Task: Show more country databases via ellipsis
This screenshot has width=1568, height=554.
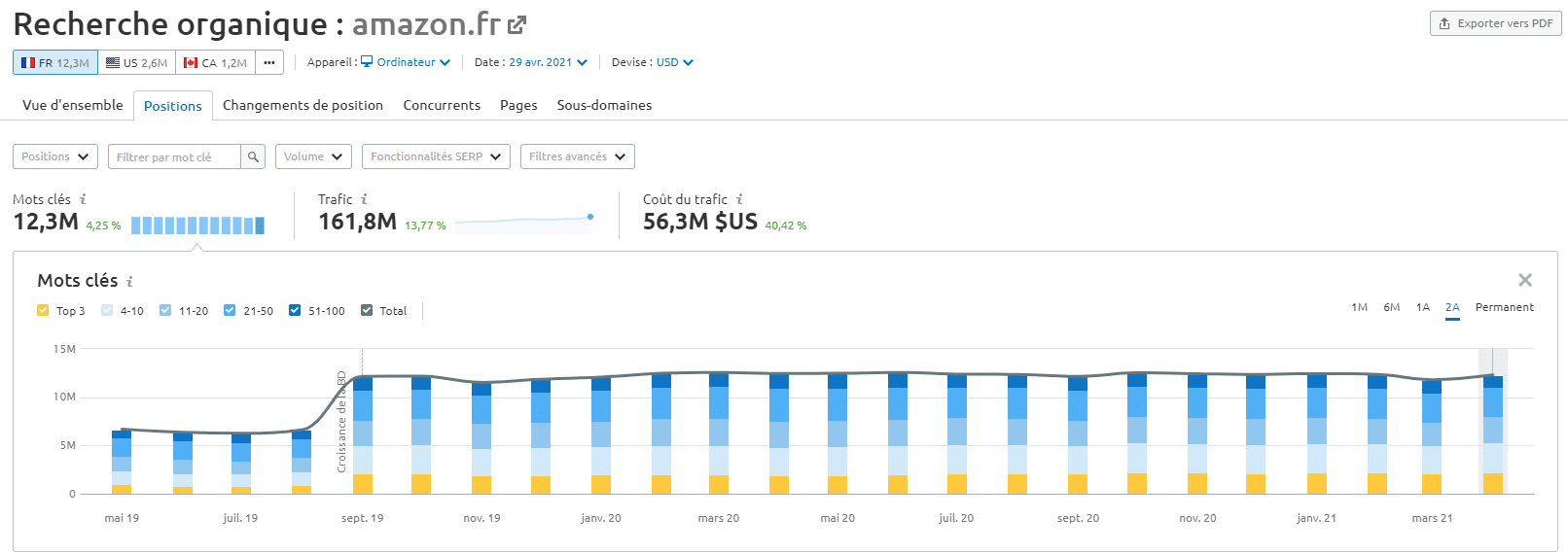Action: click(x=269, y=62)
